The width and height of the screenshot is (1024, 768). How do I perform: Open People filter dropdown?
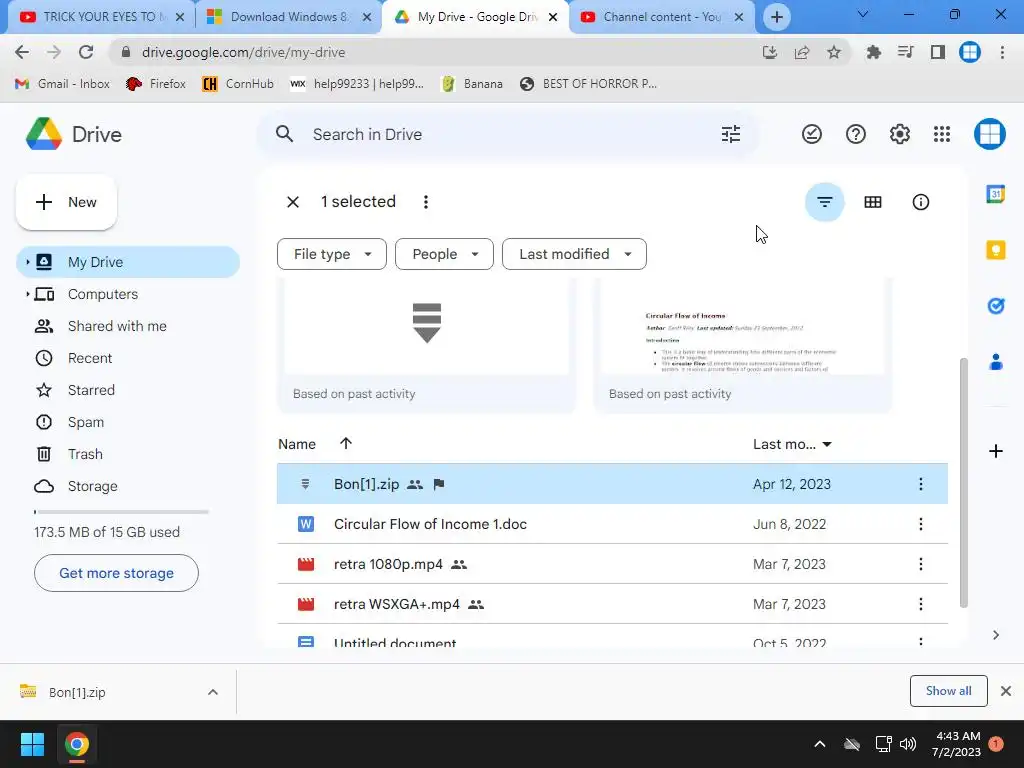(444, 254)
